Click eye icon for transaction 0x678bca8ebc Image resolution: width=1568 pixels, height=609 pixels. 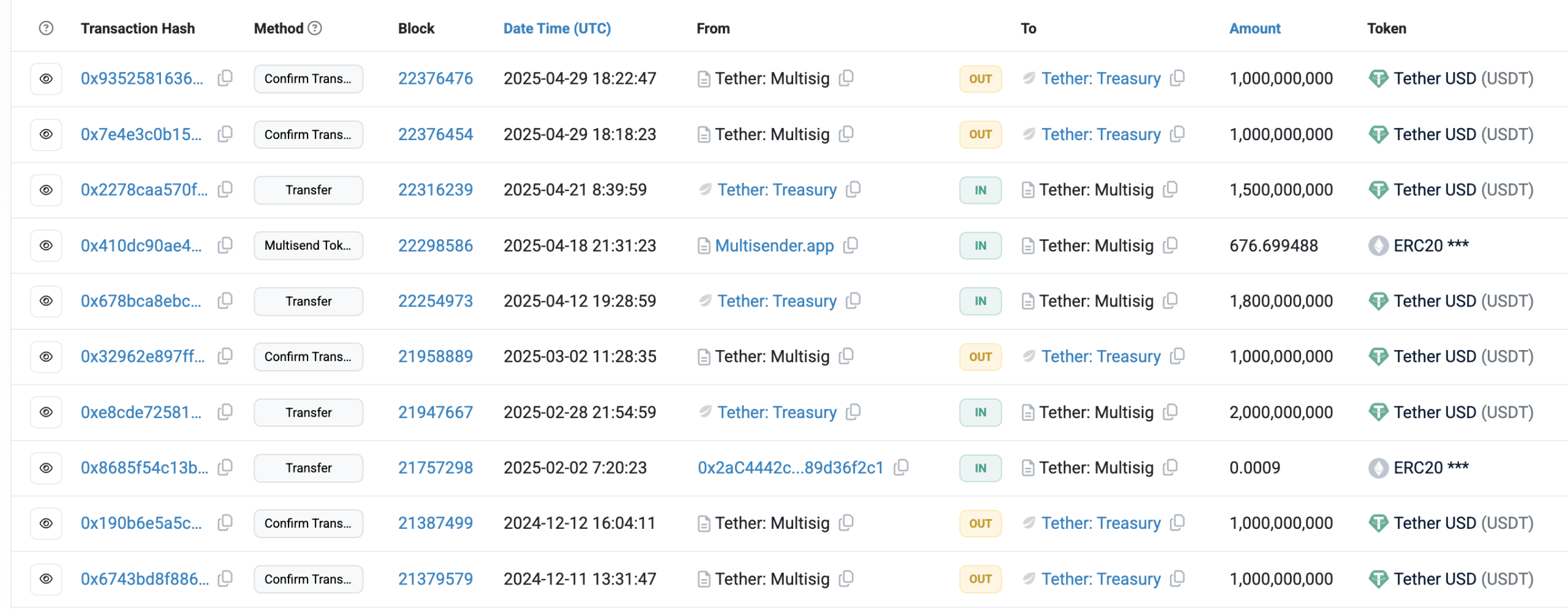coord(46,301)
